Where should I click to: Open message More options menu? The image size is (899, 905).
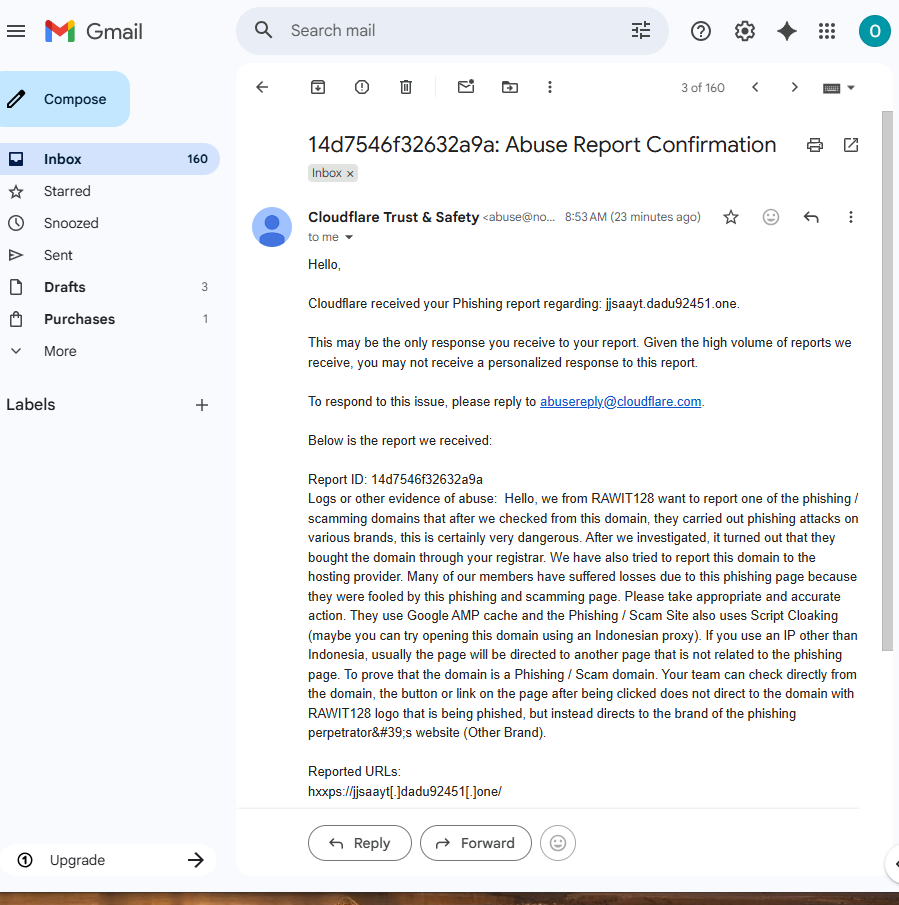click(x=851, y=217)
